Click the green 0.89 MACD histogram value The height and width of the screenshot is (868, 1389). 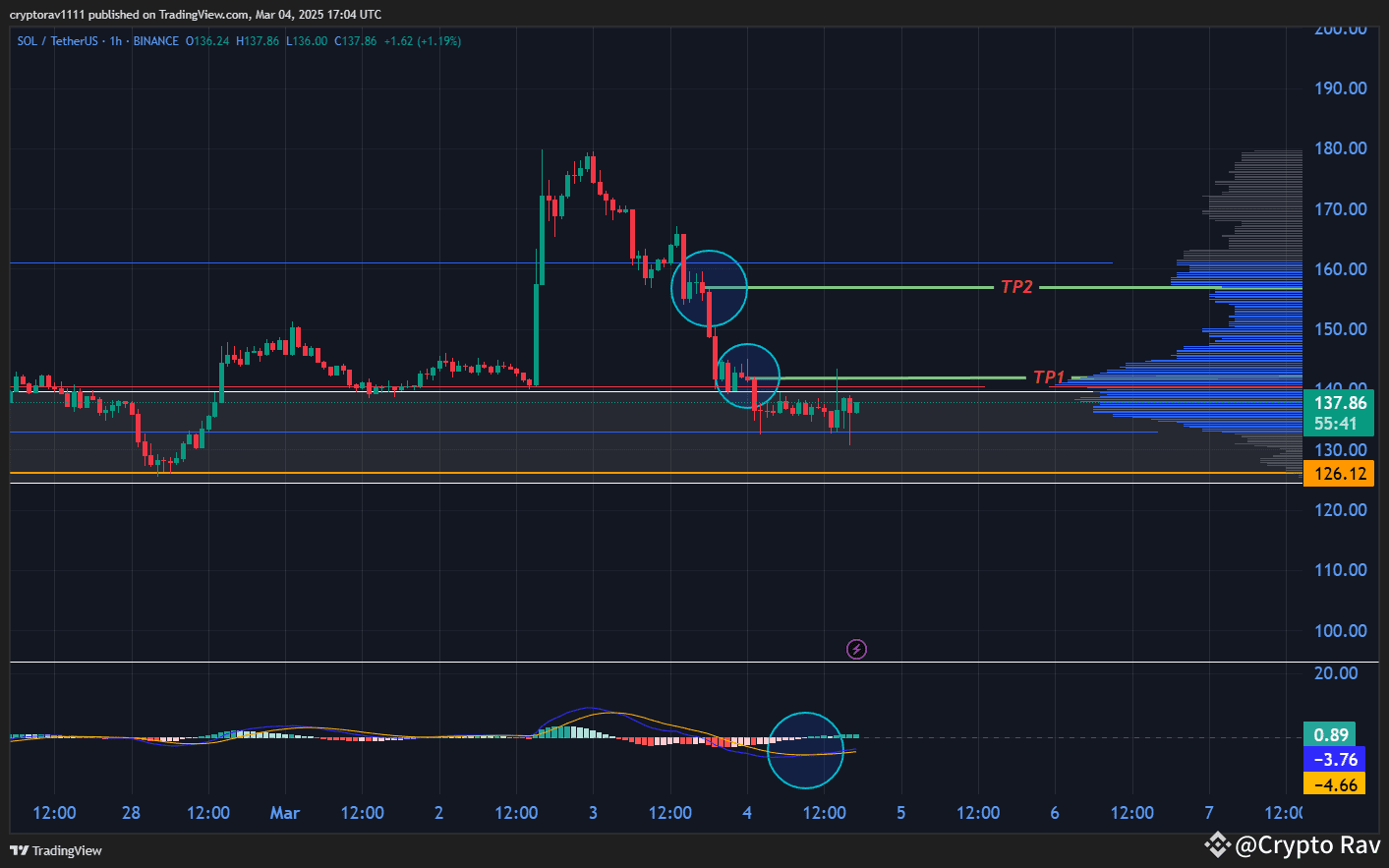[1331, 735]
